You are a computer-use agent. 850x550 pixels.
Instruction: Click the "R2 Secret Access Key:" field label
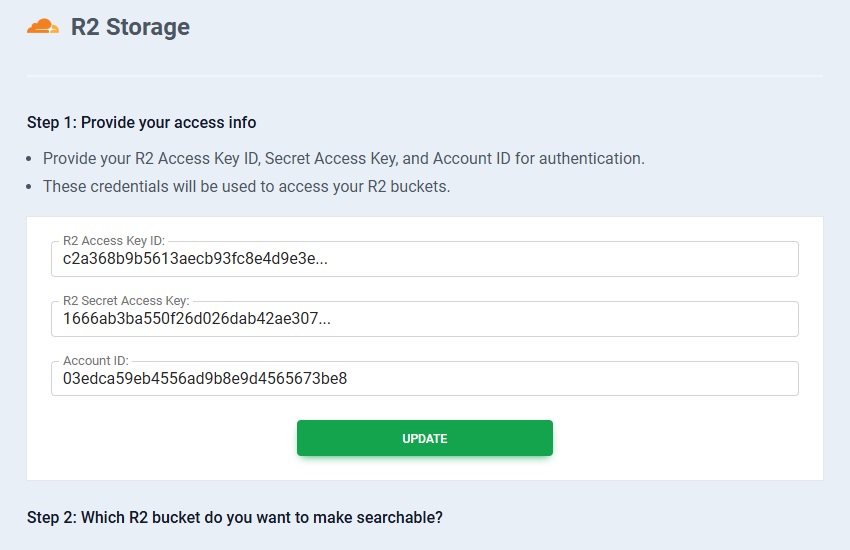126,301
